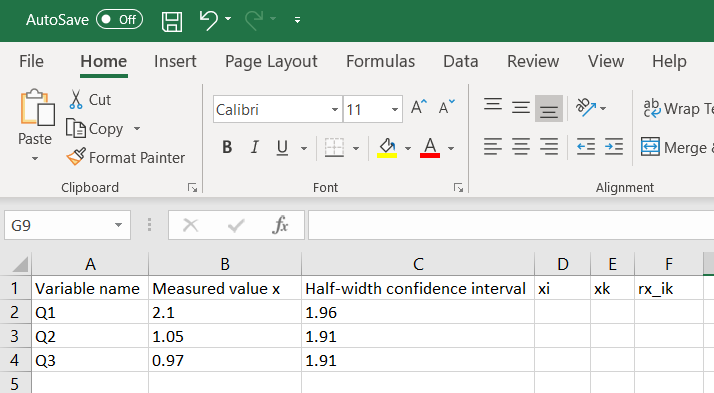This screenshot has height=393, width=714.
Task: Toggle Underline formatting
Action: coord(282,148)
